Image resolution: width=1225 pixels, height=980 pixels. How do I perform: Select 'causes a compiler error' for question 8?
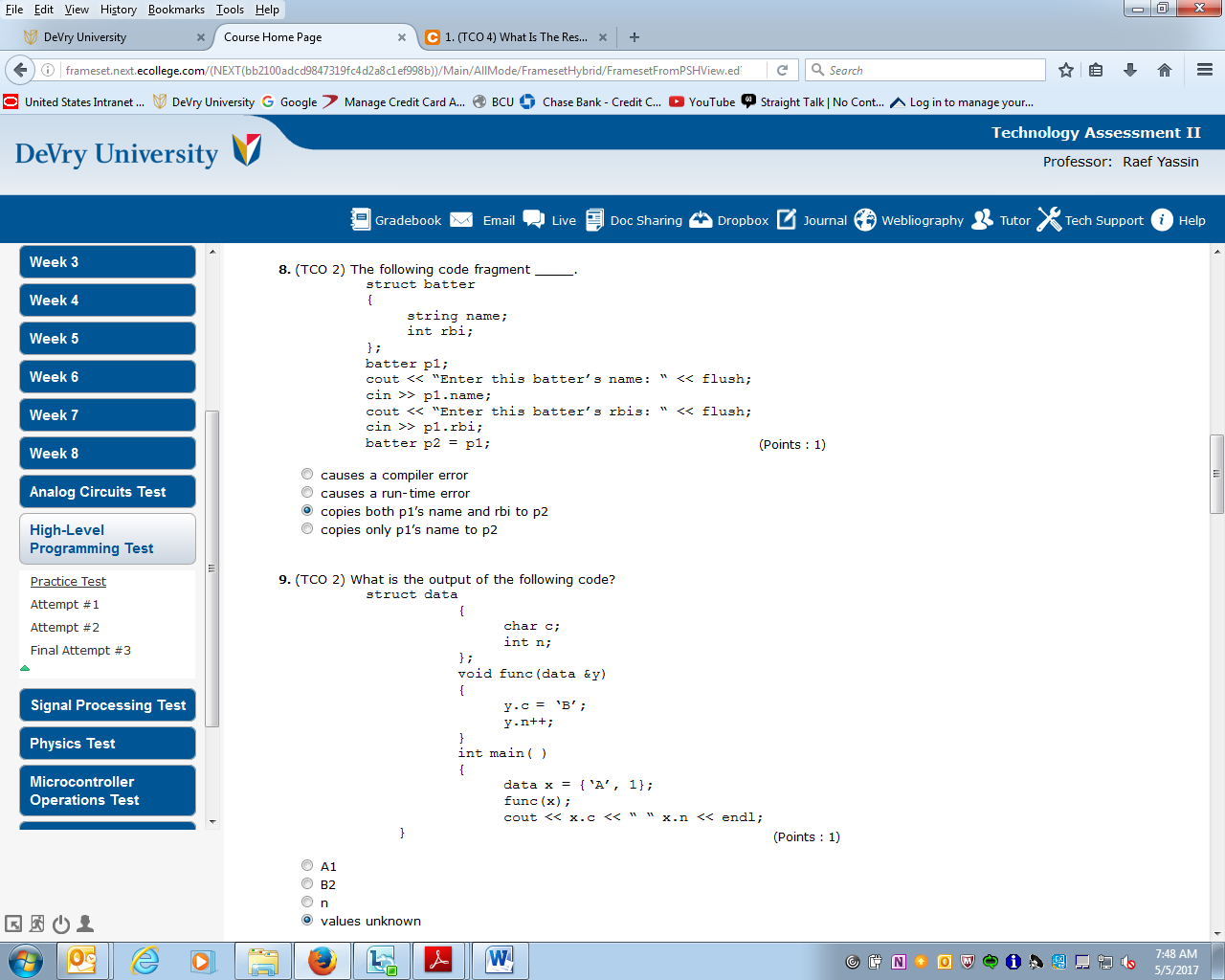(307, 474)
